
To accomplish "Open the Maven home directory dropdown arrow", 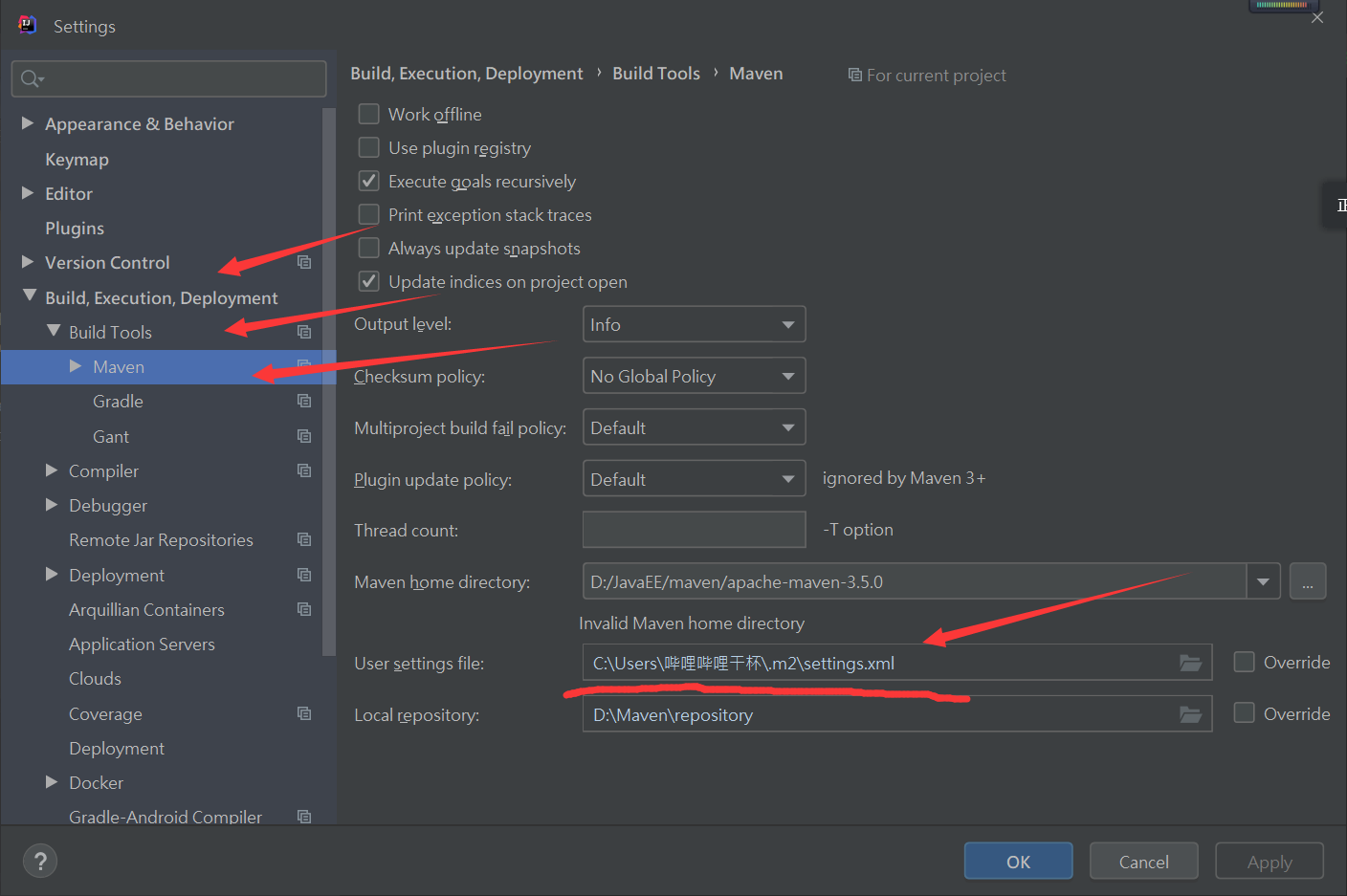I will [x=1263, y=581].
